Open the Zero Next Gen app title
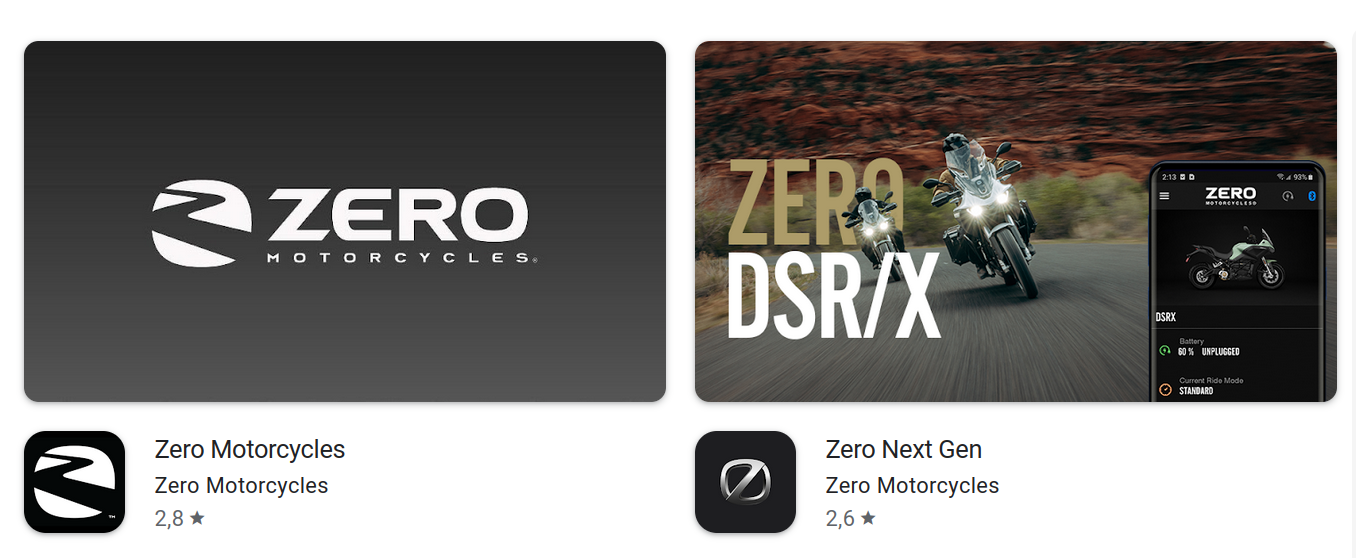The height and width of the screenshot is (558, 1356). coord(904,449)
